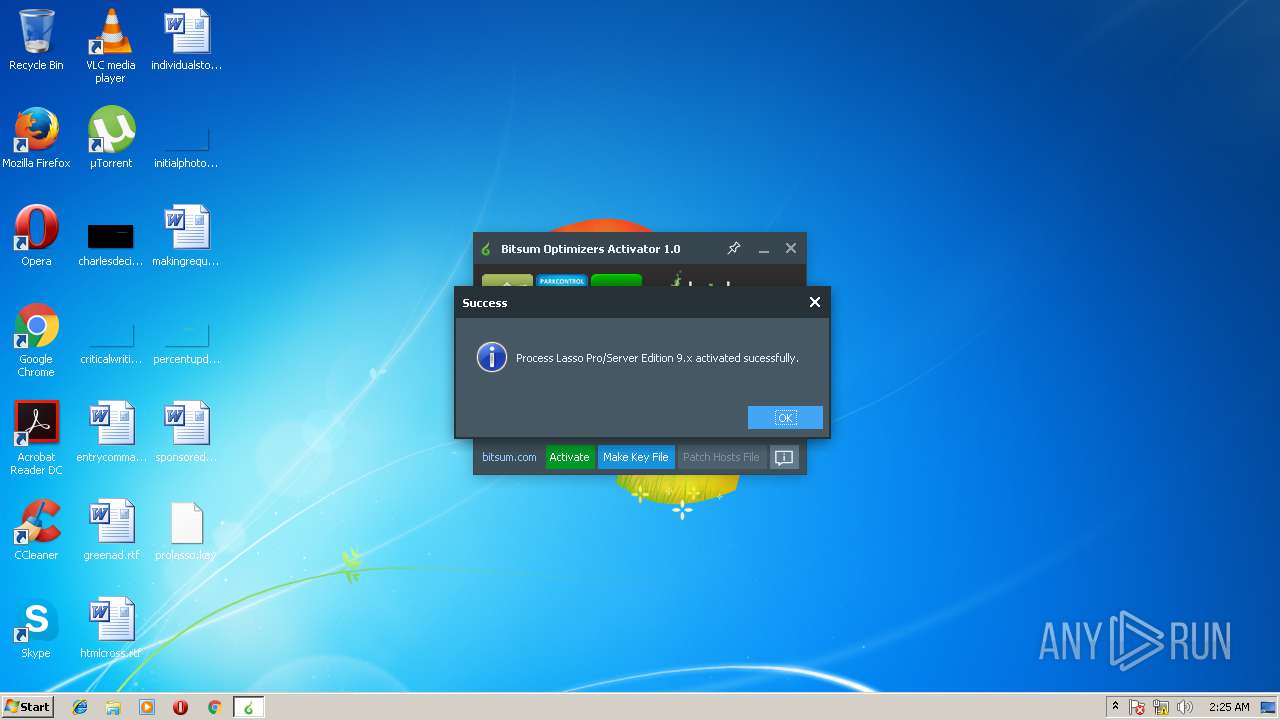Click Make Key File button
Image resolution: width=1280 pixels, height=720 pixels.
point(636,457)
